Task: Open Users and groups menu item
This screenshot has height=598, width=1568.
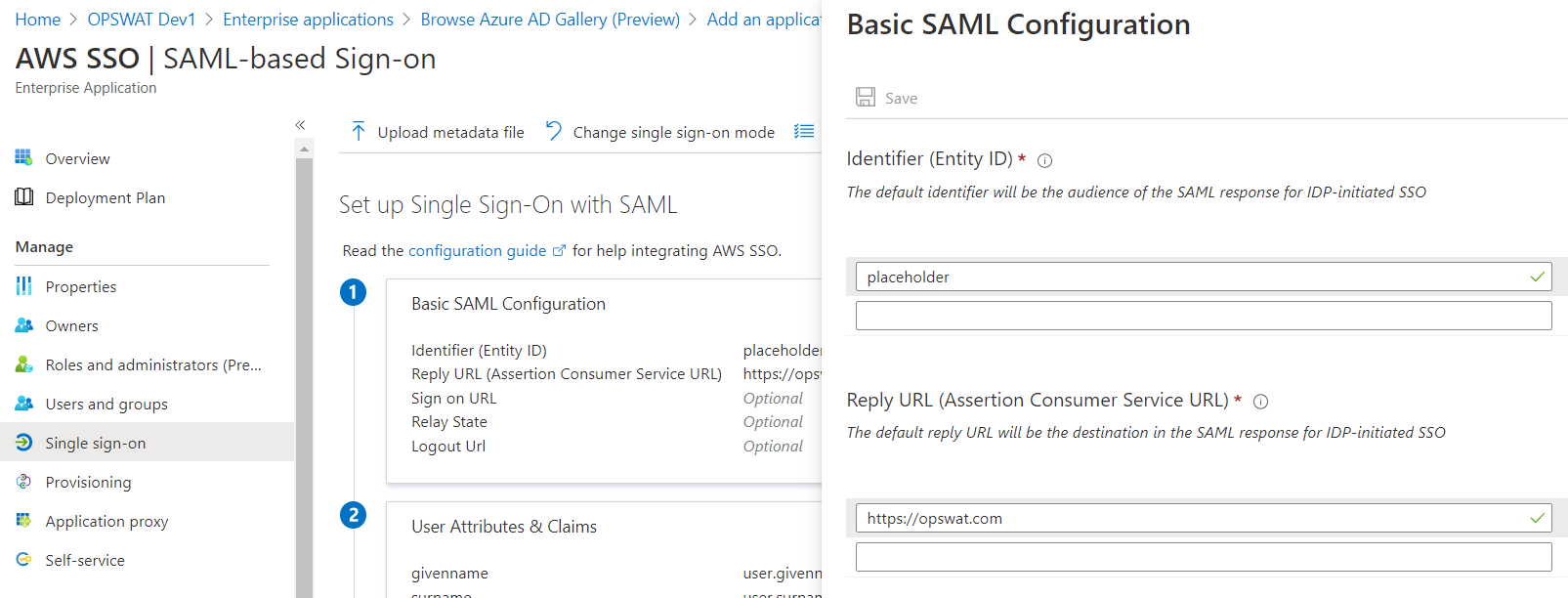Action: pyautogui.click(x=106, y=404)
